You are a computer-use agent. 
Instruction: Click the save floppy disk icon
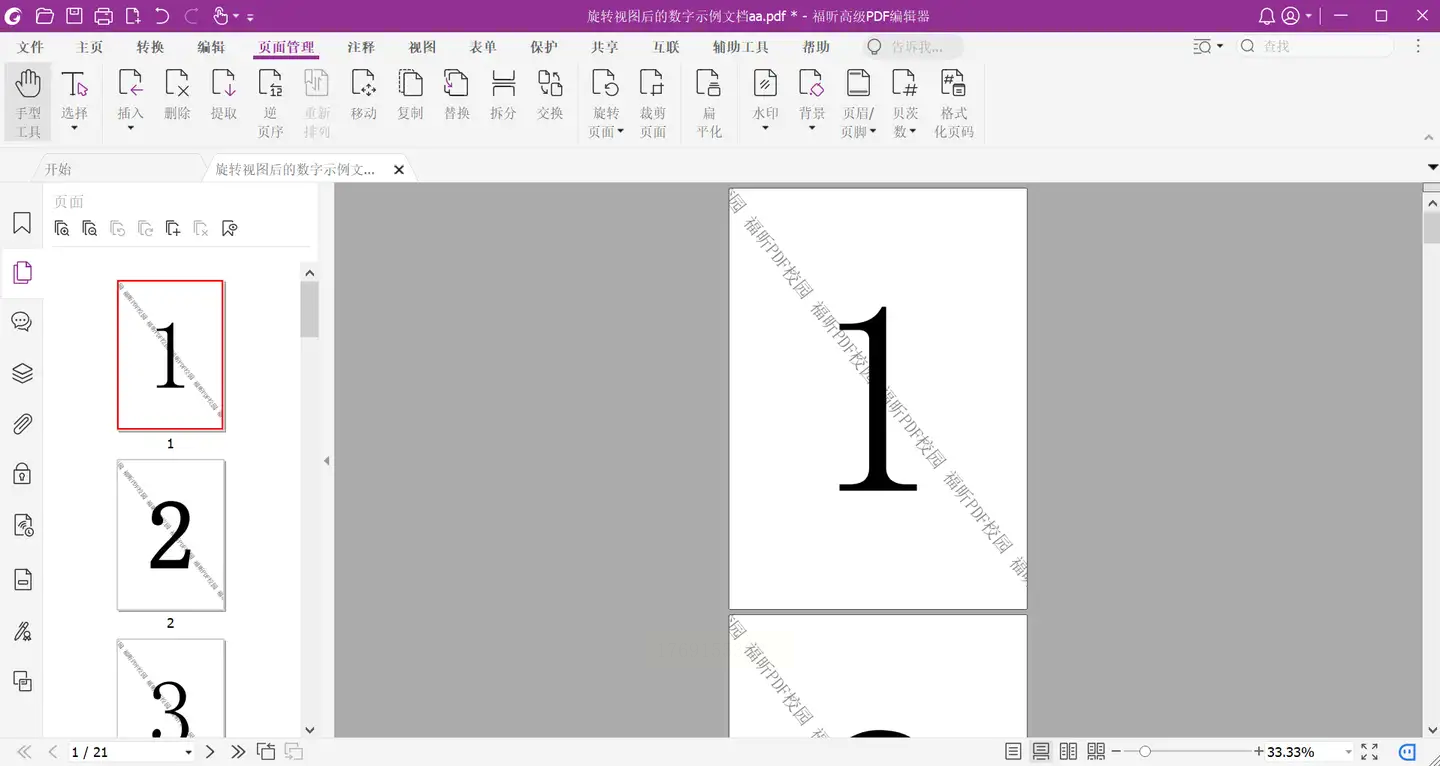coord(74,16)
